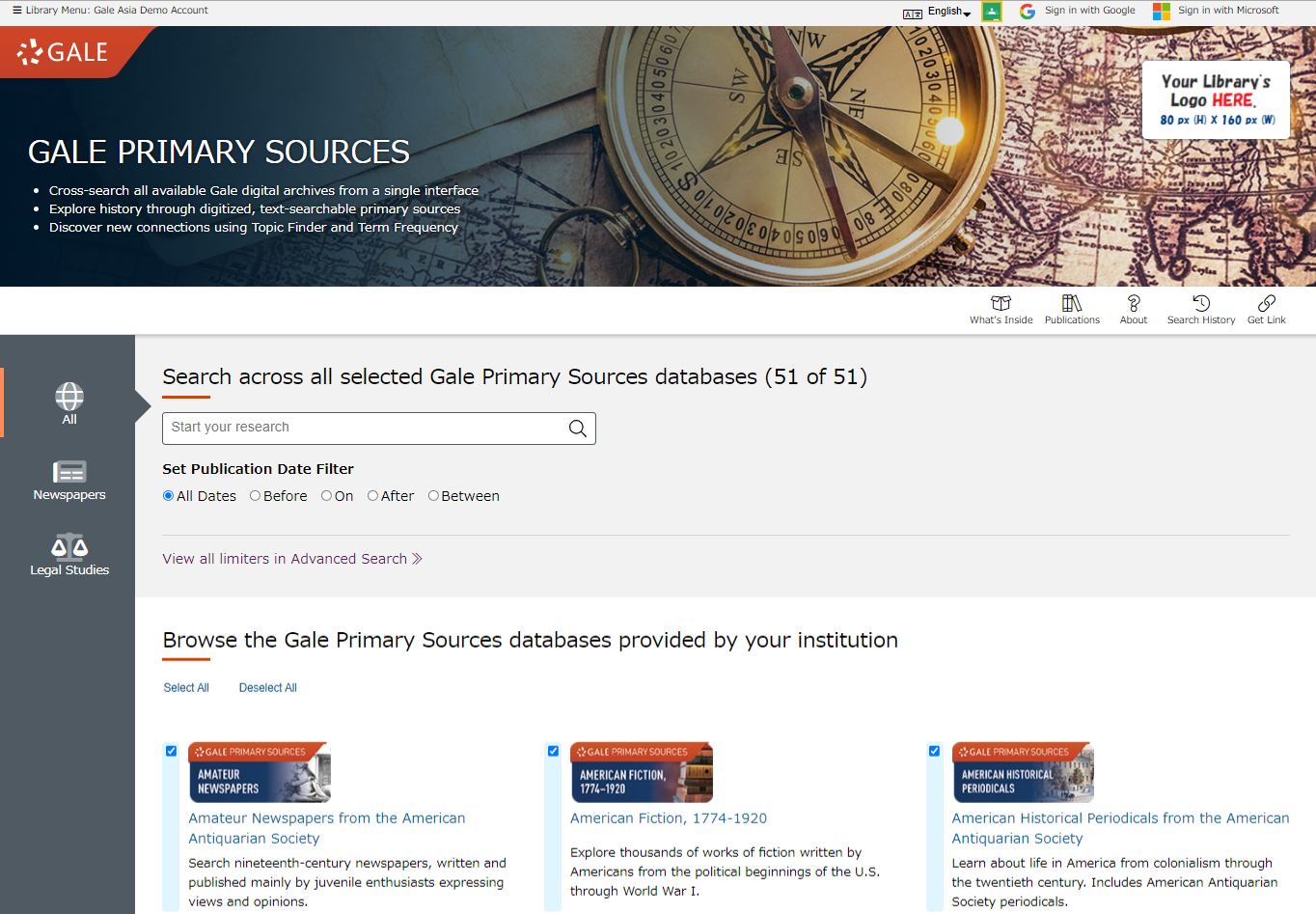Click the American Historical Periodicals thumbnail image

[x=1023, y=772]
